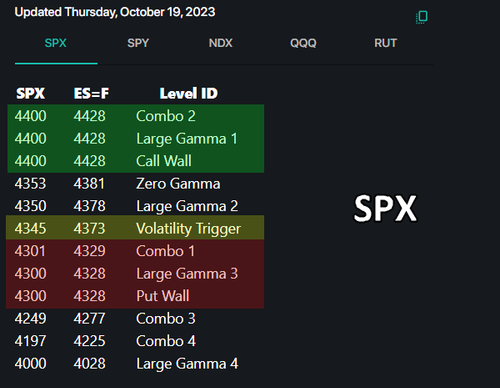
Task: Click the active SPX tab
Action: click(x=56, y=43)
